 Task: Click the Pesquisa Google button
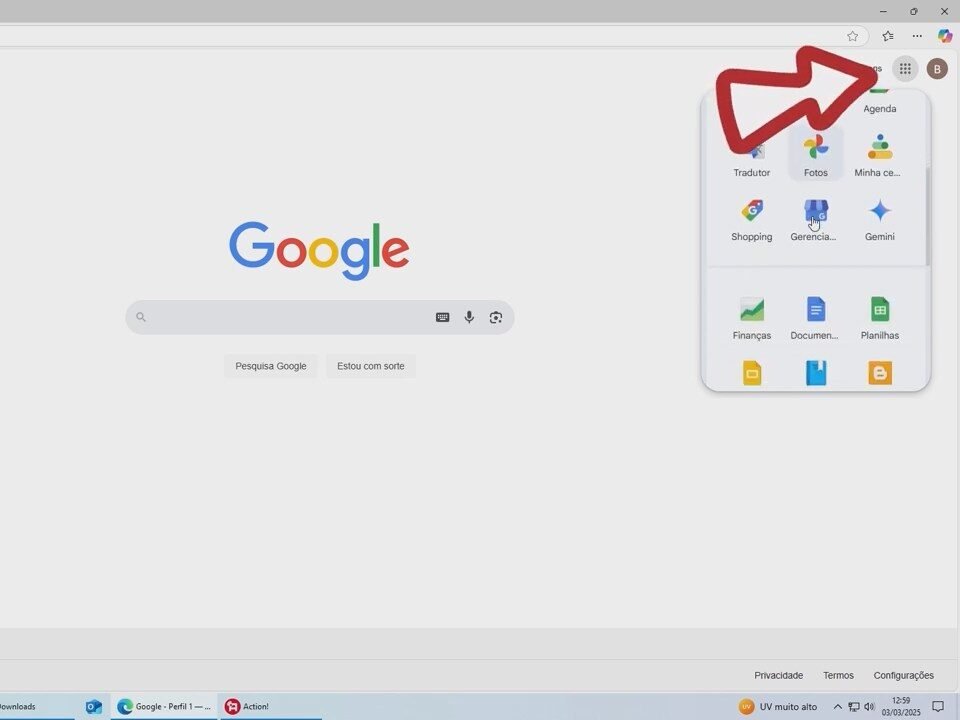(271, 366)
